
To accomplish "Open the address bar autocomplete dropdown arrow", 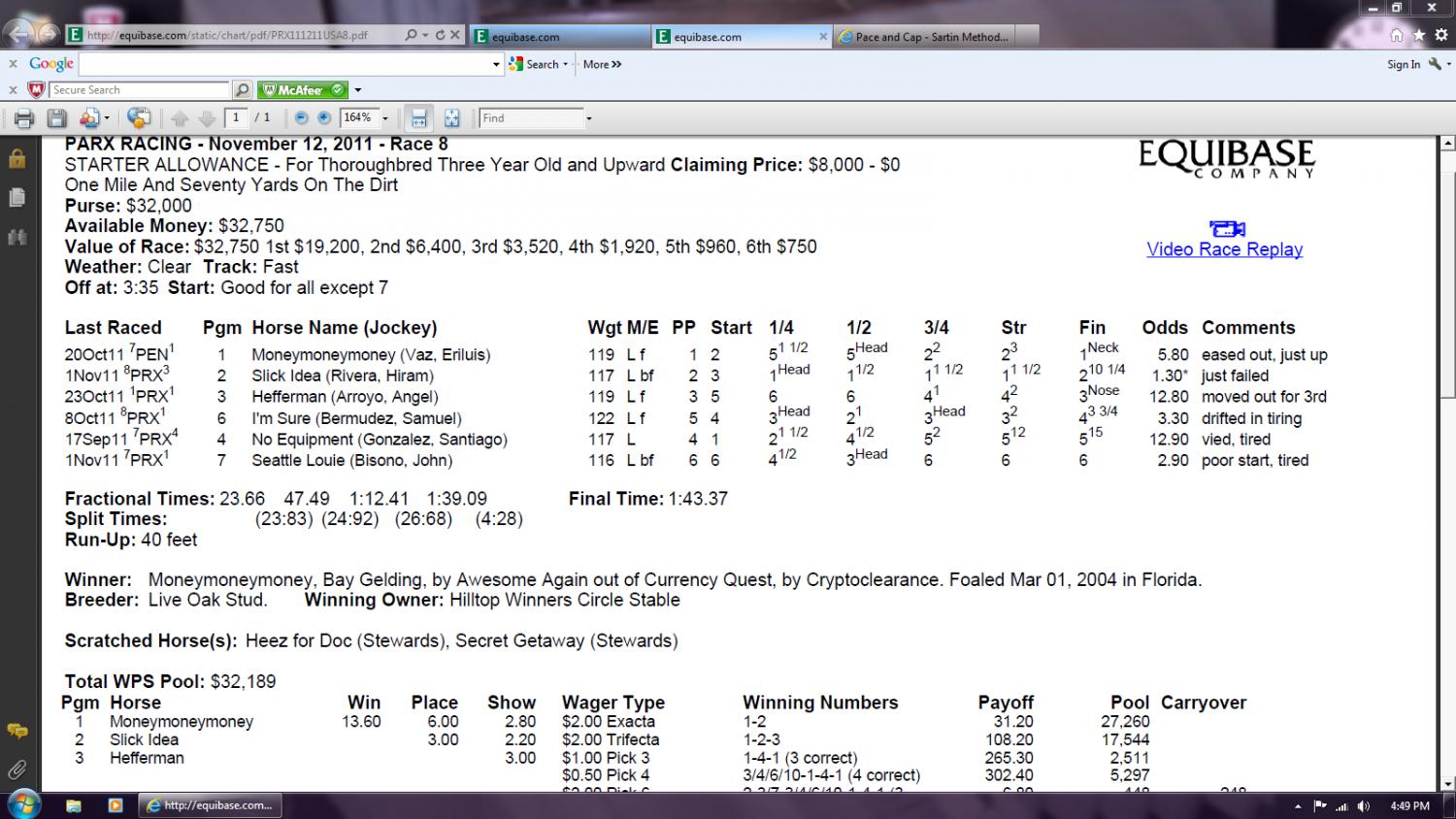I will 424,36.
